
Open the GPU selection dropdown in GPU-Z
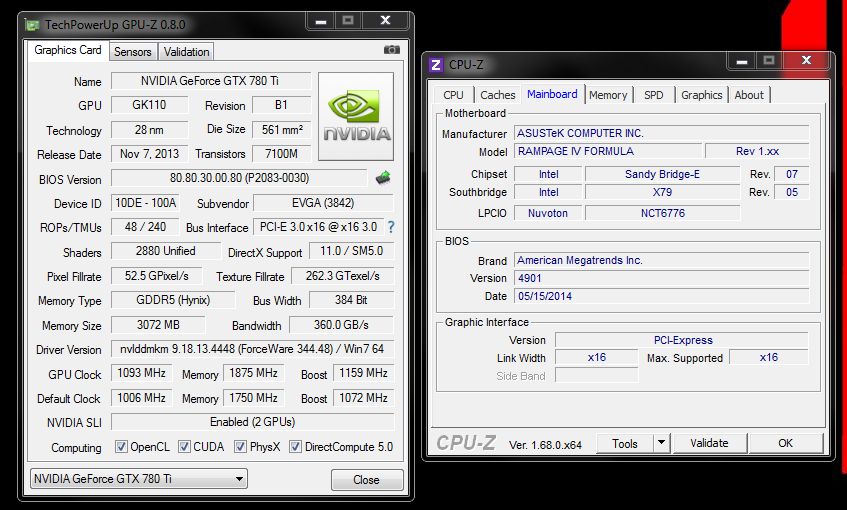tap(139, 479)
